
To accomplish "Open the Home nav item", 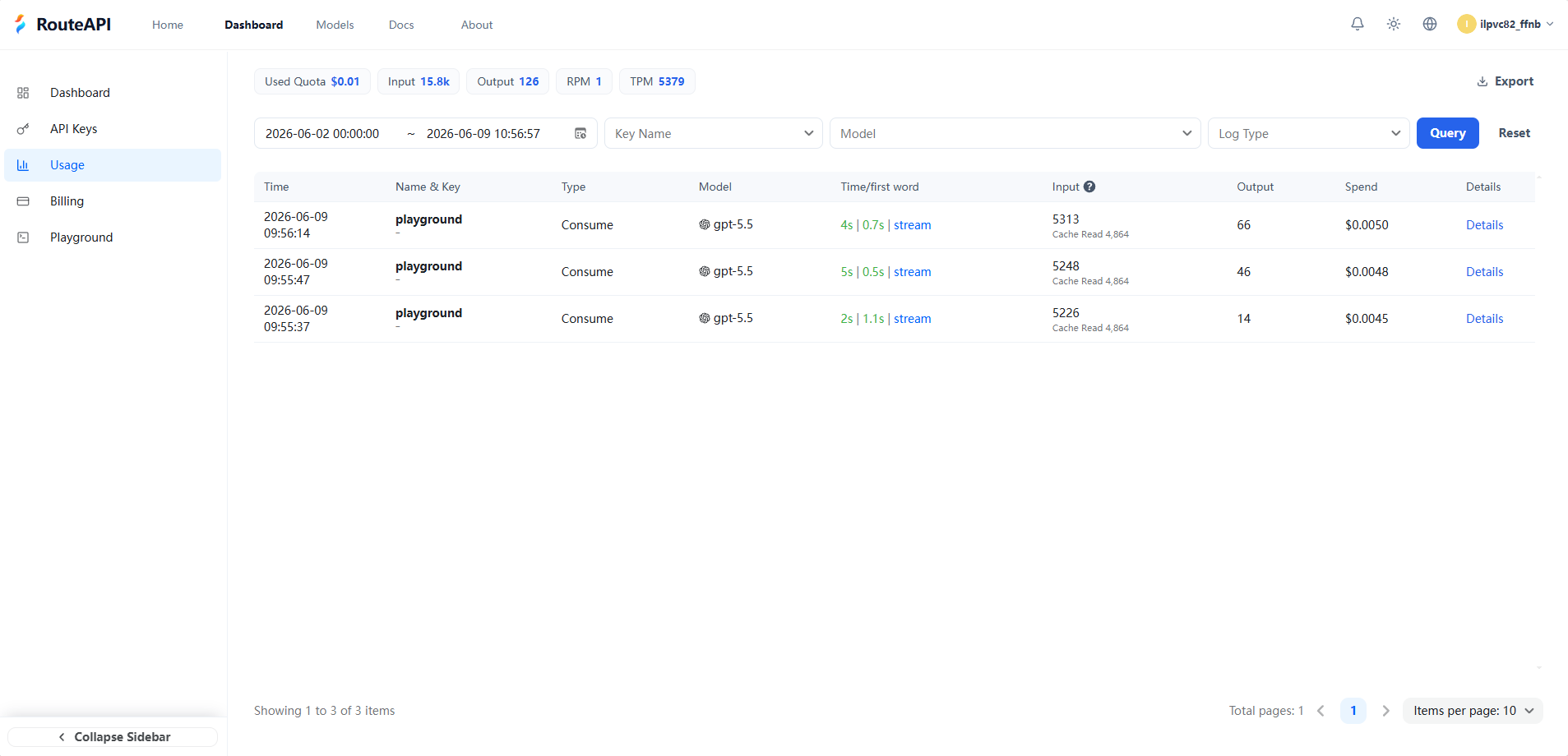I will (x=168, y=25).
